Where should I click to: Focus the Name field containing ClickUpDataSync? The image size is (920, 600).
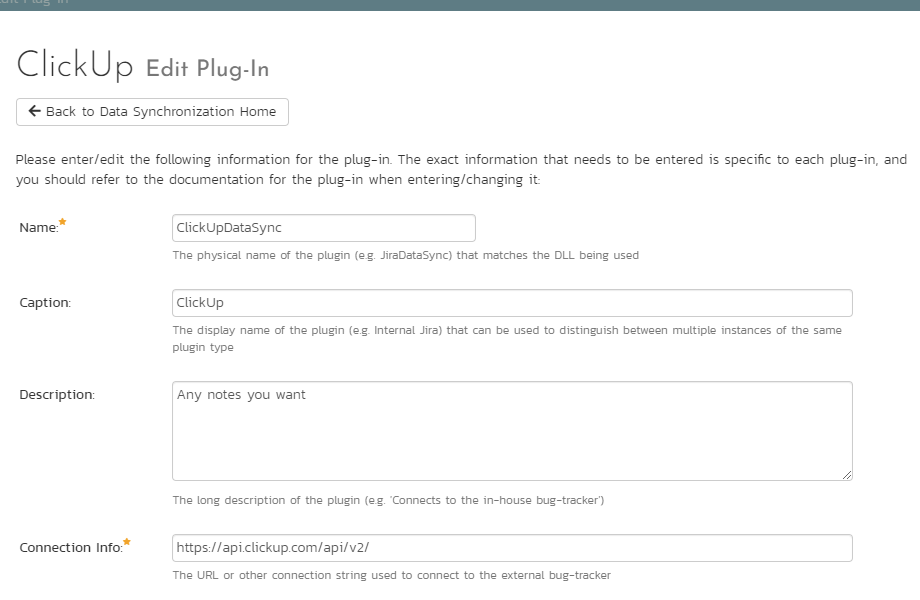[323, 228]
